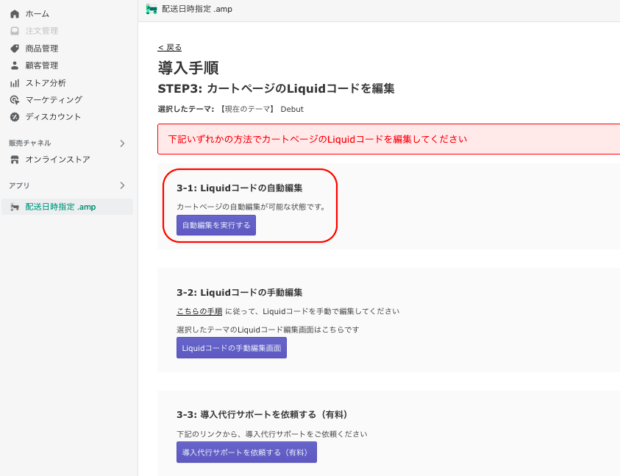Select マーケティング in the sidebar
The height and width of the screenshot is (476, 620).
pos(54,99)
